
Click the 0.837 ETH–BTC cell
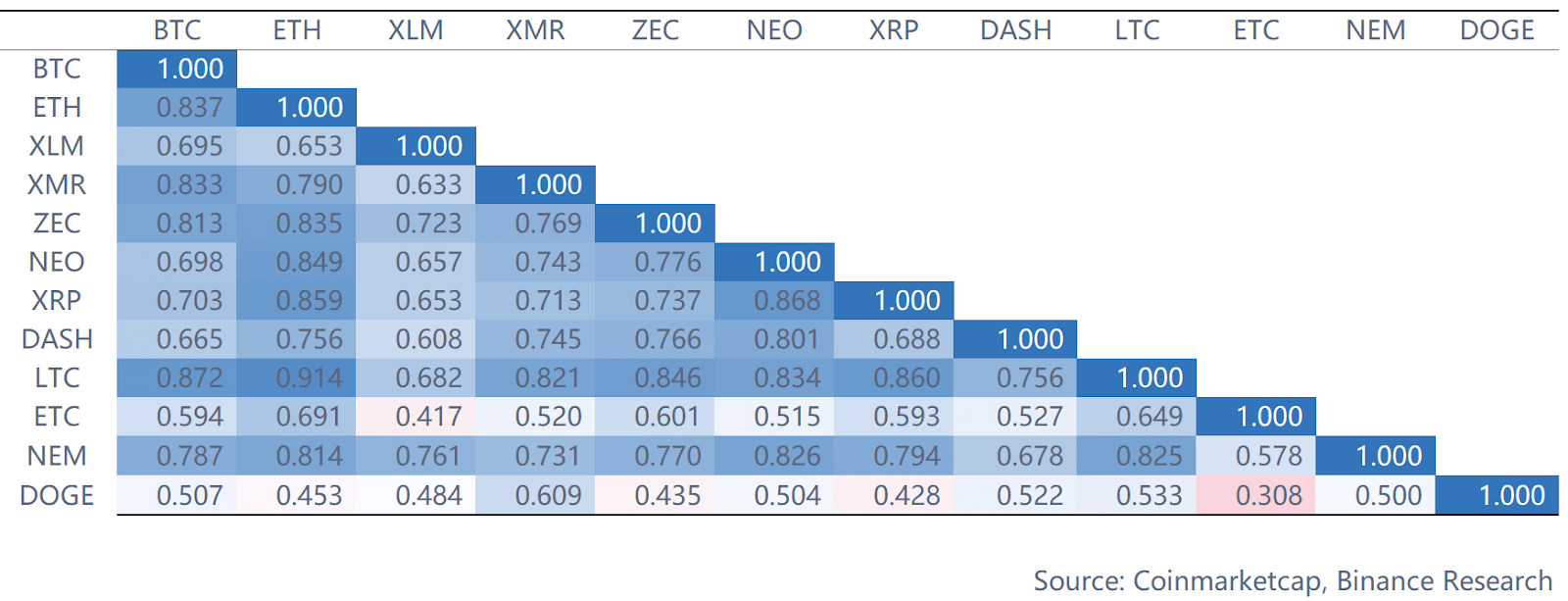(x=189, y=107)
